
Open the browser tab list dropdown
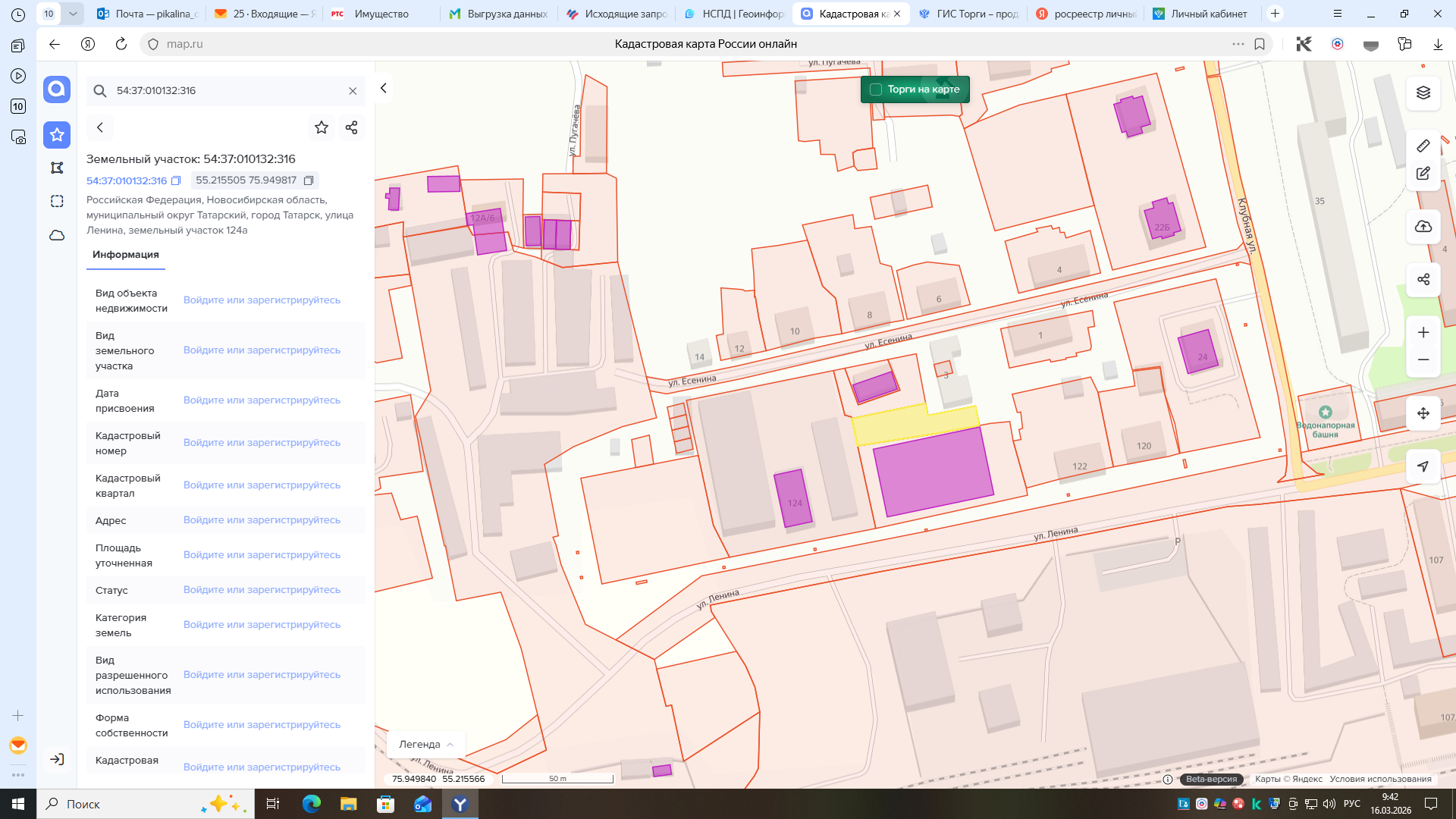pyautogui.click(x=73, y=14)
